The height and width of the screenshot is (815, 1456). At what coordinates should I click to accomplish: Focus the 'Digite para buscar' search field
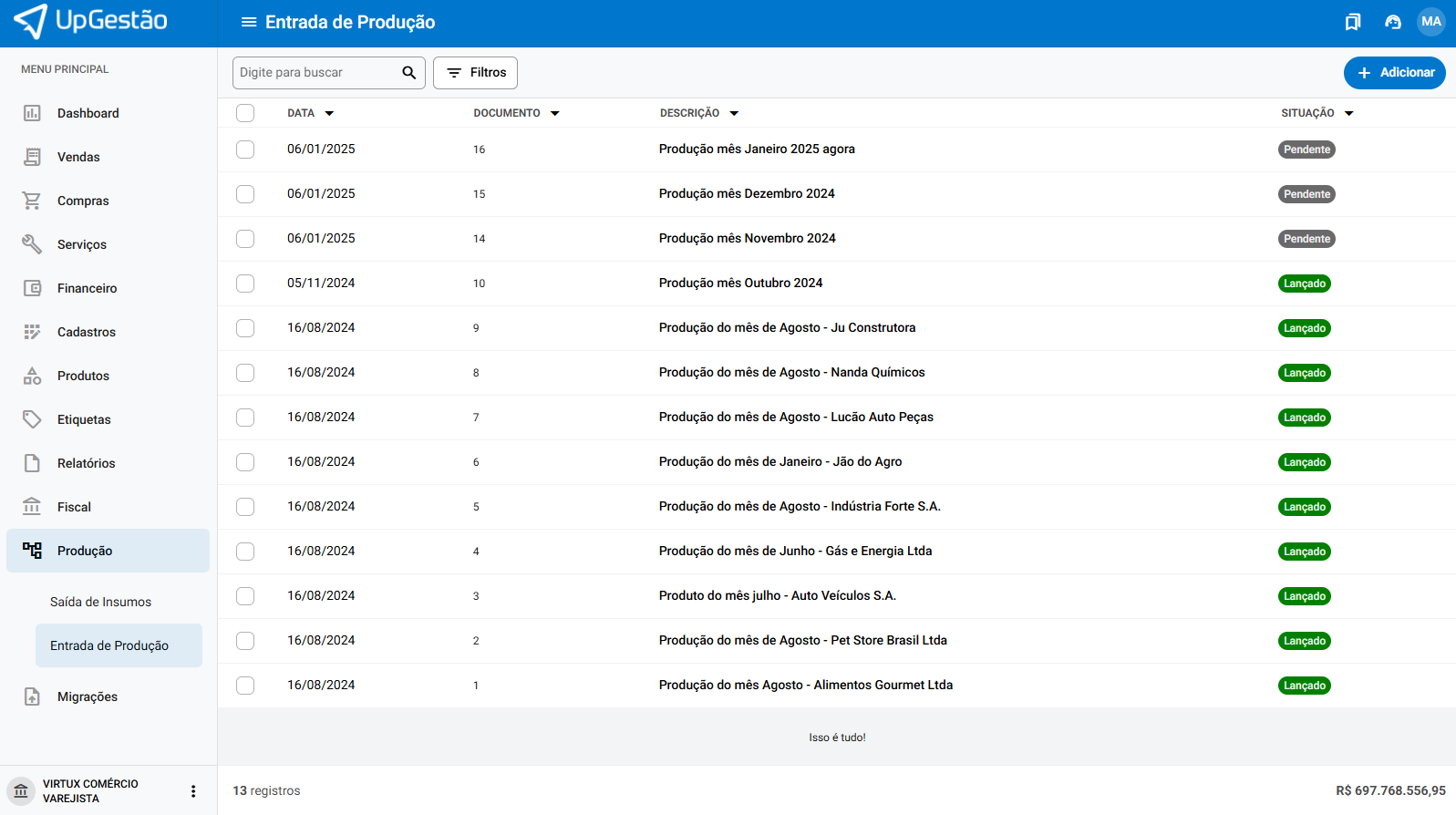coord(315,73)
